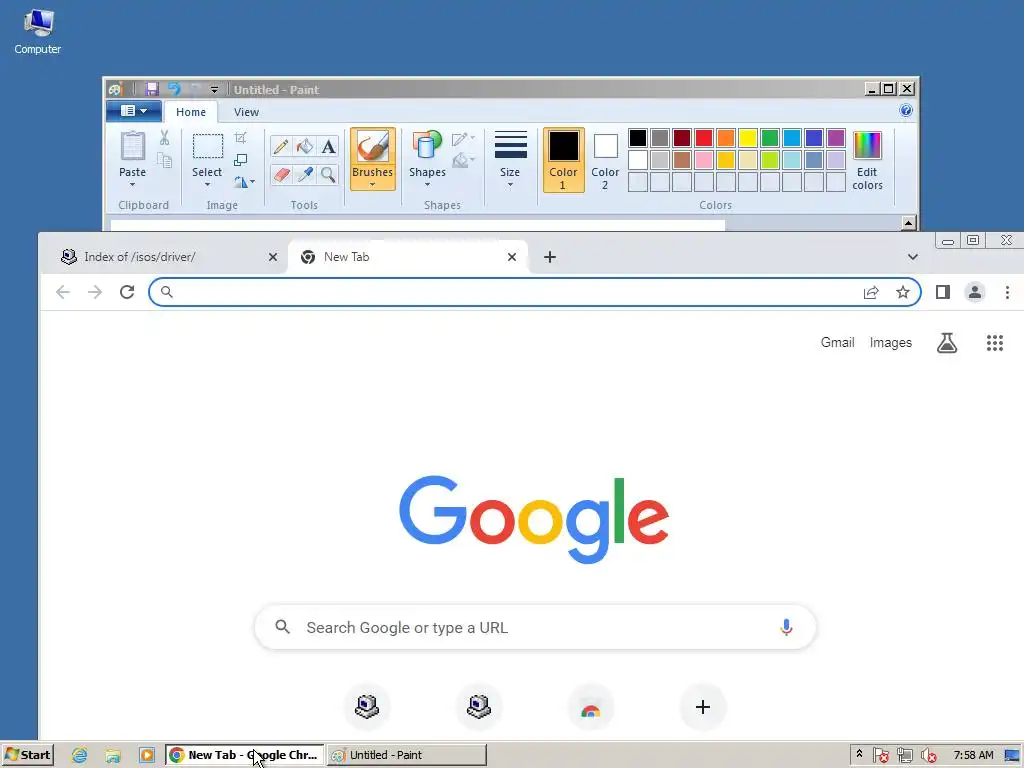Image resolution: width=1024 pixels, height=768 pixels.
Task: Open the Computer desktop icon
Action: 38,31
